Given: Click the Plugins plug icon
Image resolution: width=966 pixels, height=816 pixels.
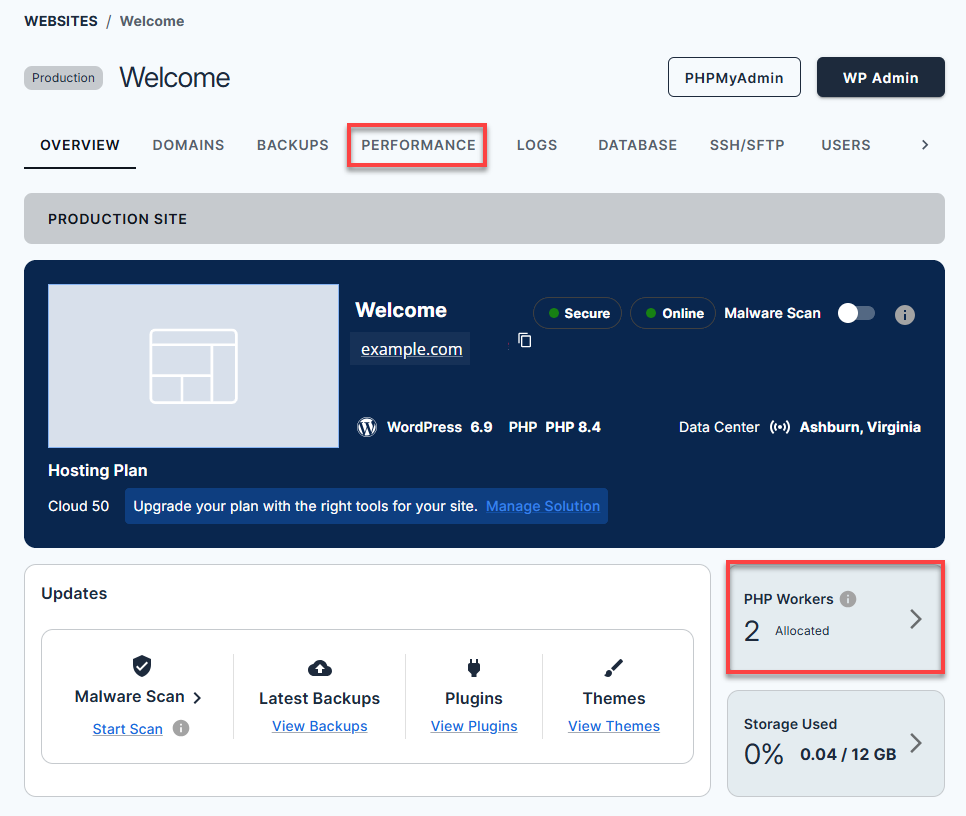Looking at the screenshot, I should pyautogui.click(x=474, y=668).
